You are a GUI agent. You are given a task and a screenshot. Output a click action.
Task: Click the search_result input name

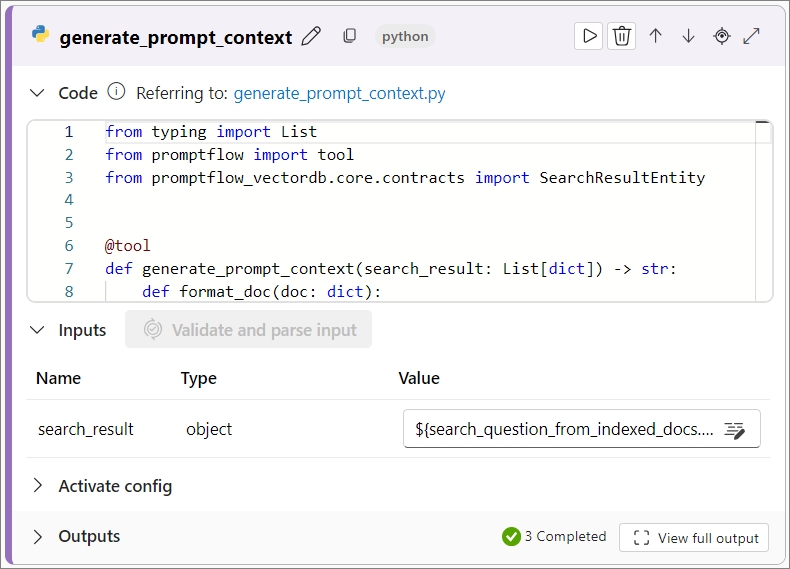(x=86, y=429)
